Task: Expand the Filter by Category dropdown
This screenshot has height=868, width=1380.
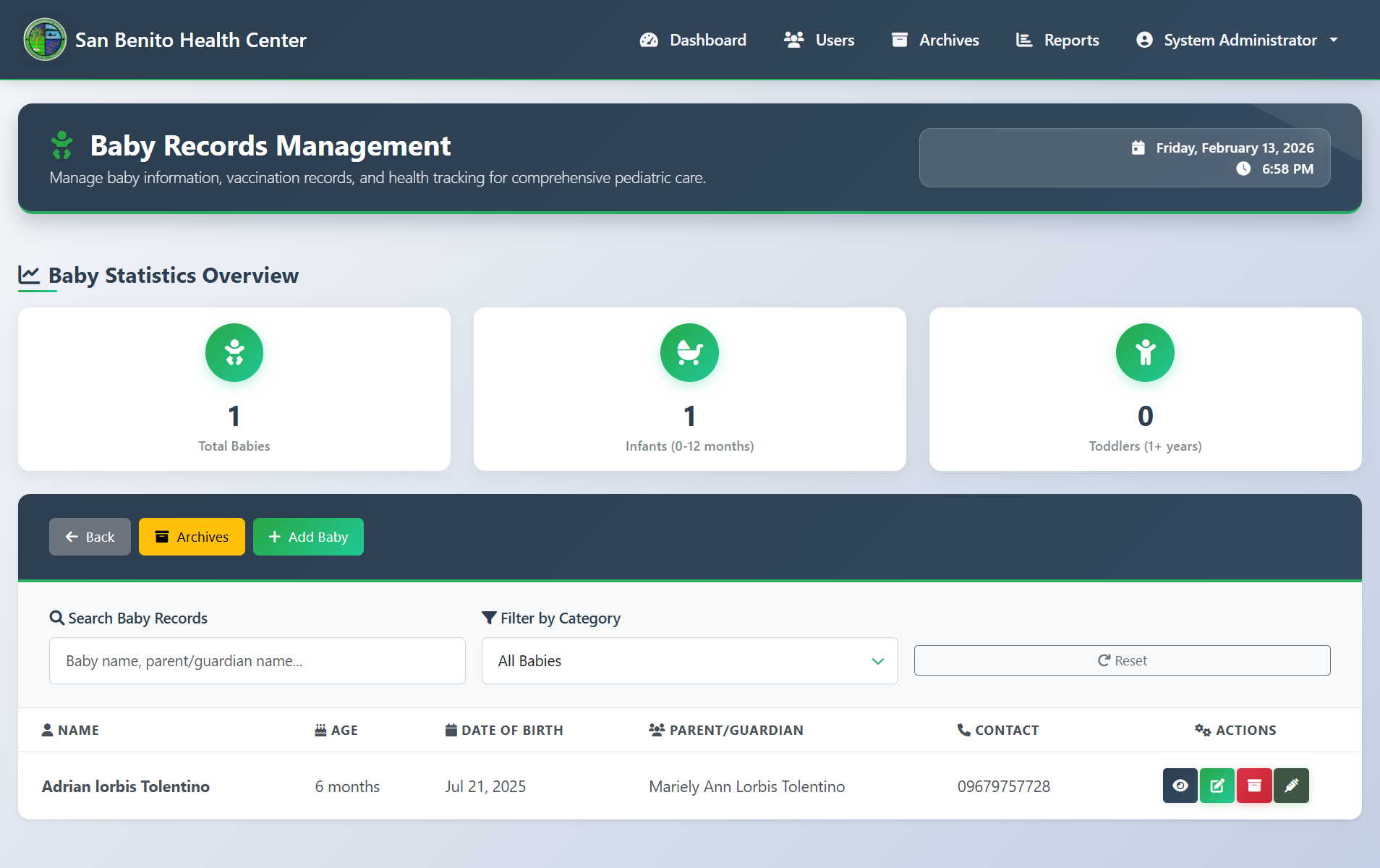Action: tap(689, 660)
